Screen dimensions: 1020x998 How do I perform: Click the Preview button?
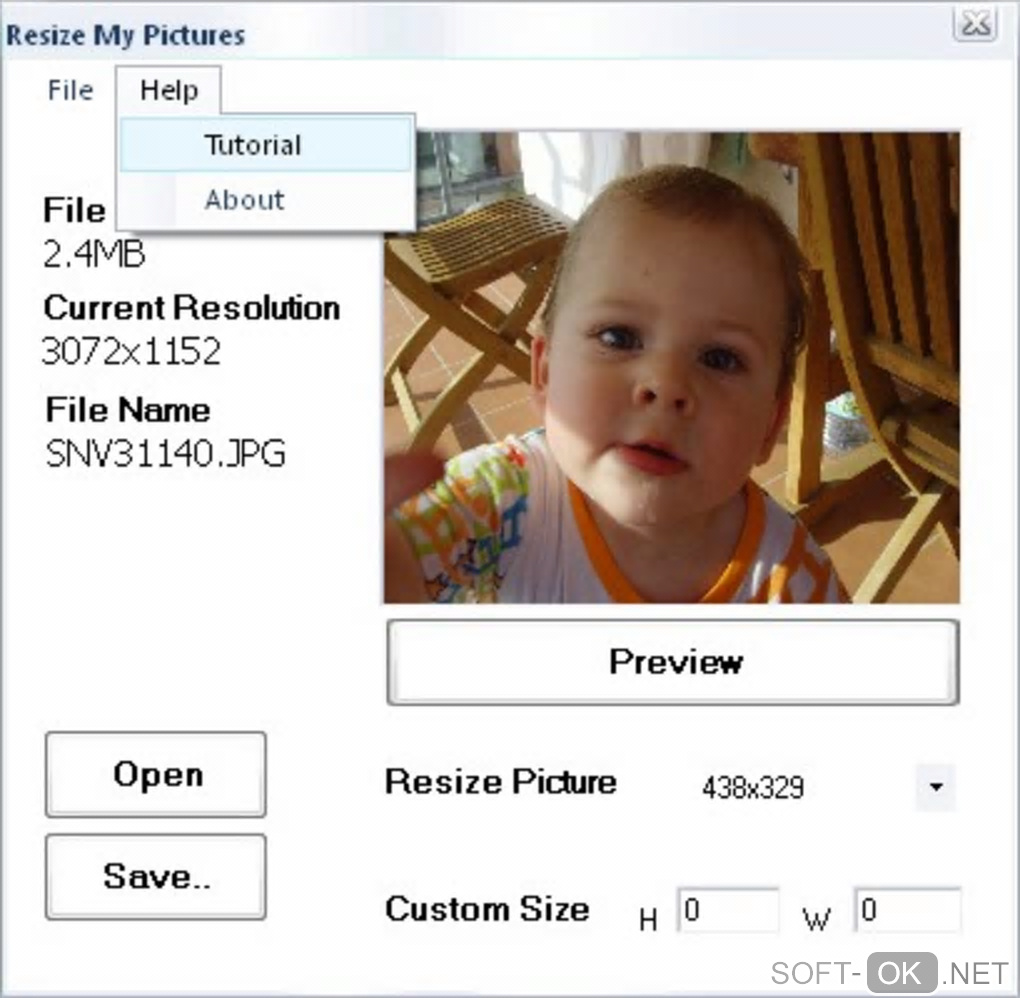click(673, 662)
